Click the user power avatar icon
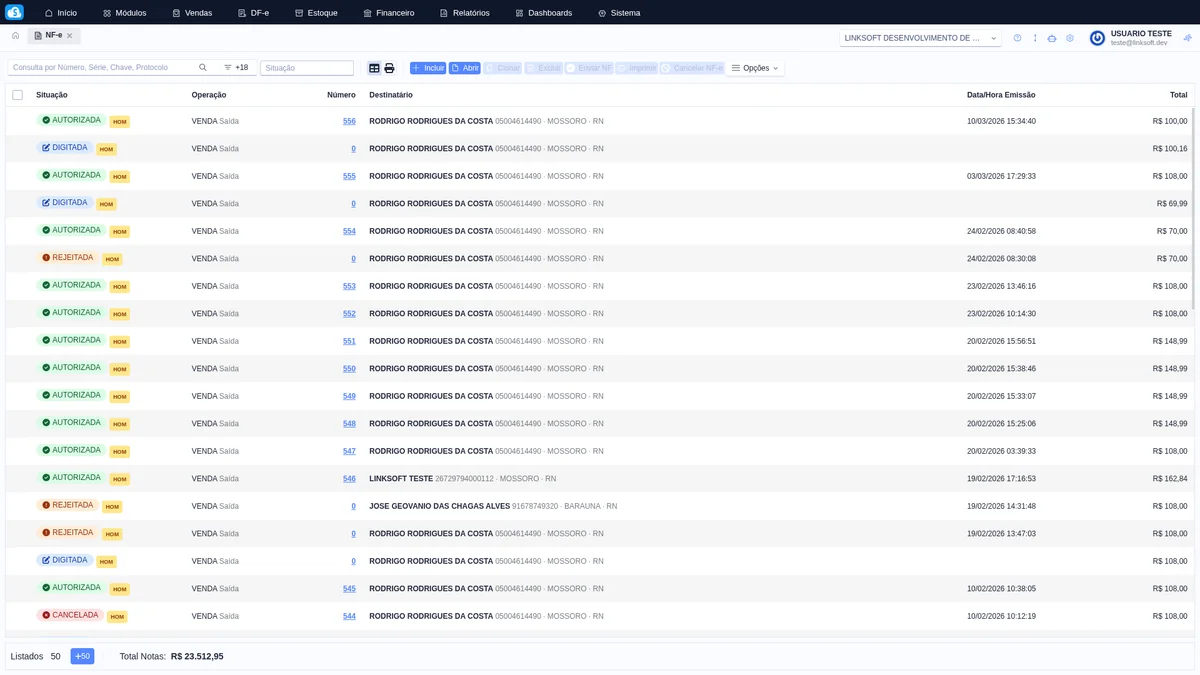Image resolution: width=1200 pixels, height=675 pixels. pyautogui.click(x=1097, y=38)
